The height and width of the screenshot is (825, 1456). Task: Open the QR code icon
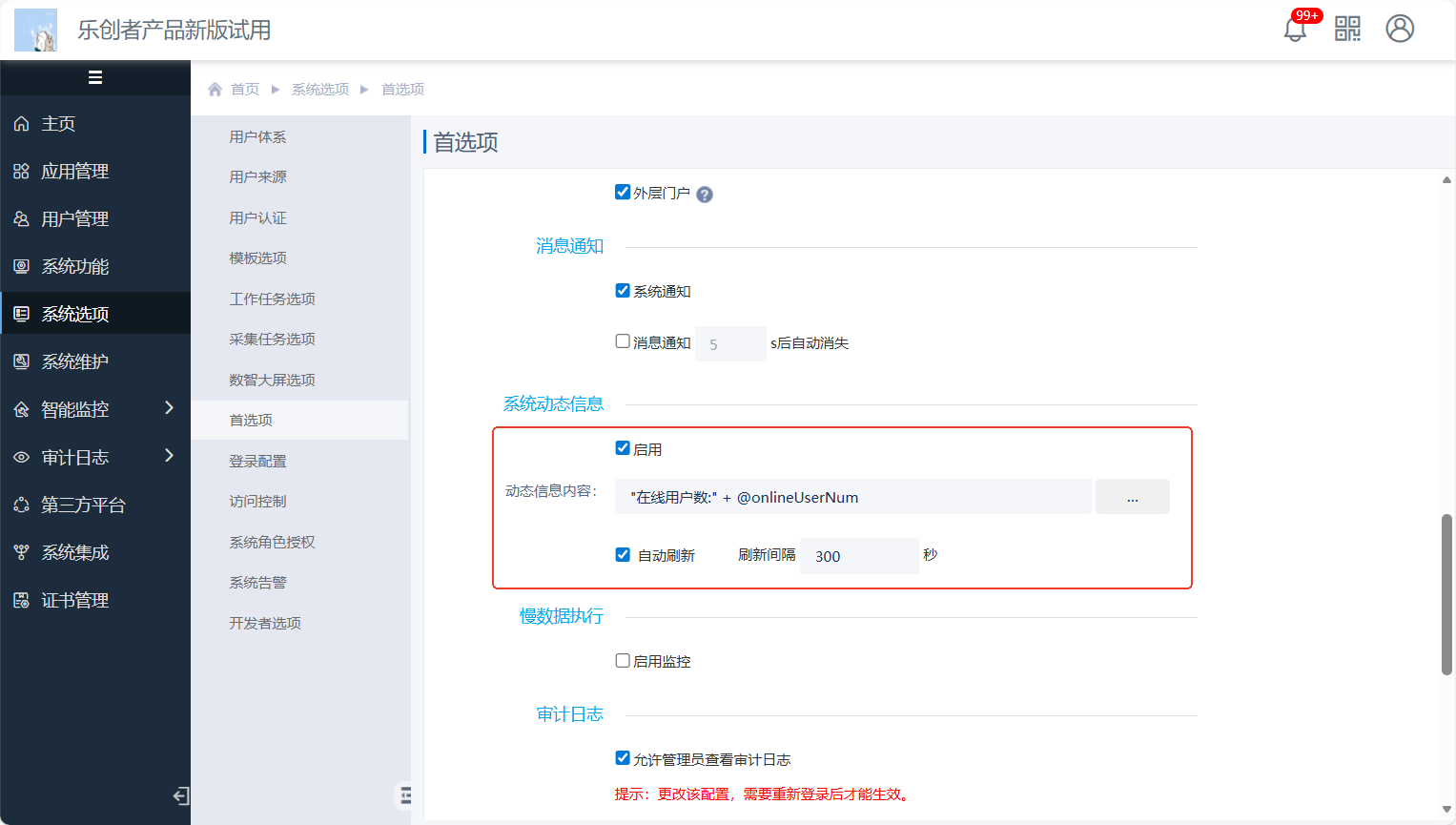1347,29
